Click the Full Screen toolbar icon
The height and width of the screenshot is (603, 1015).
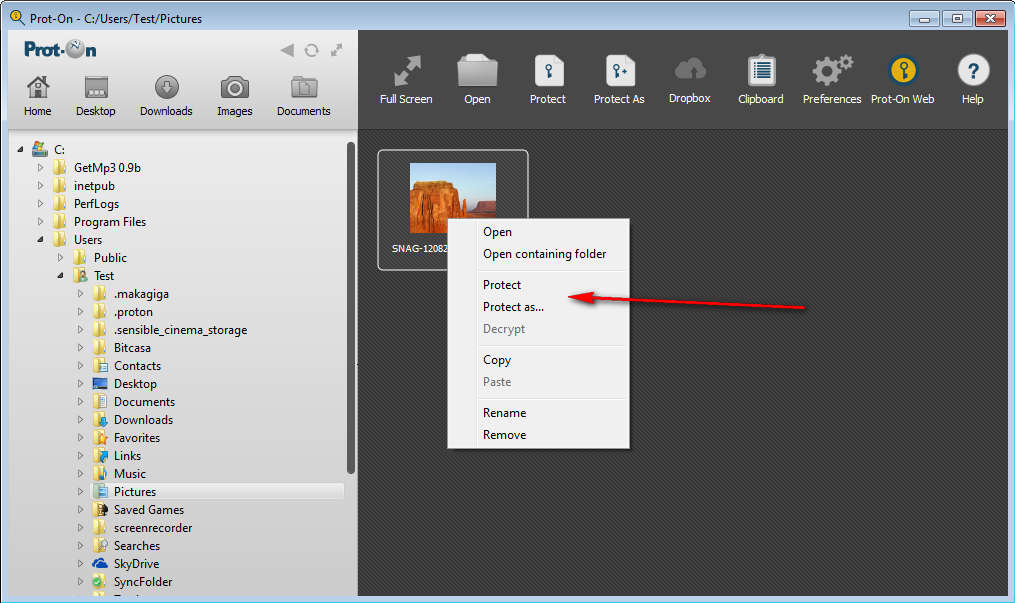click(406, 73)
